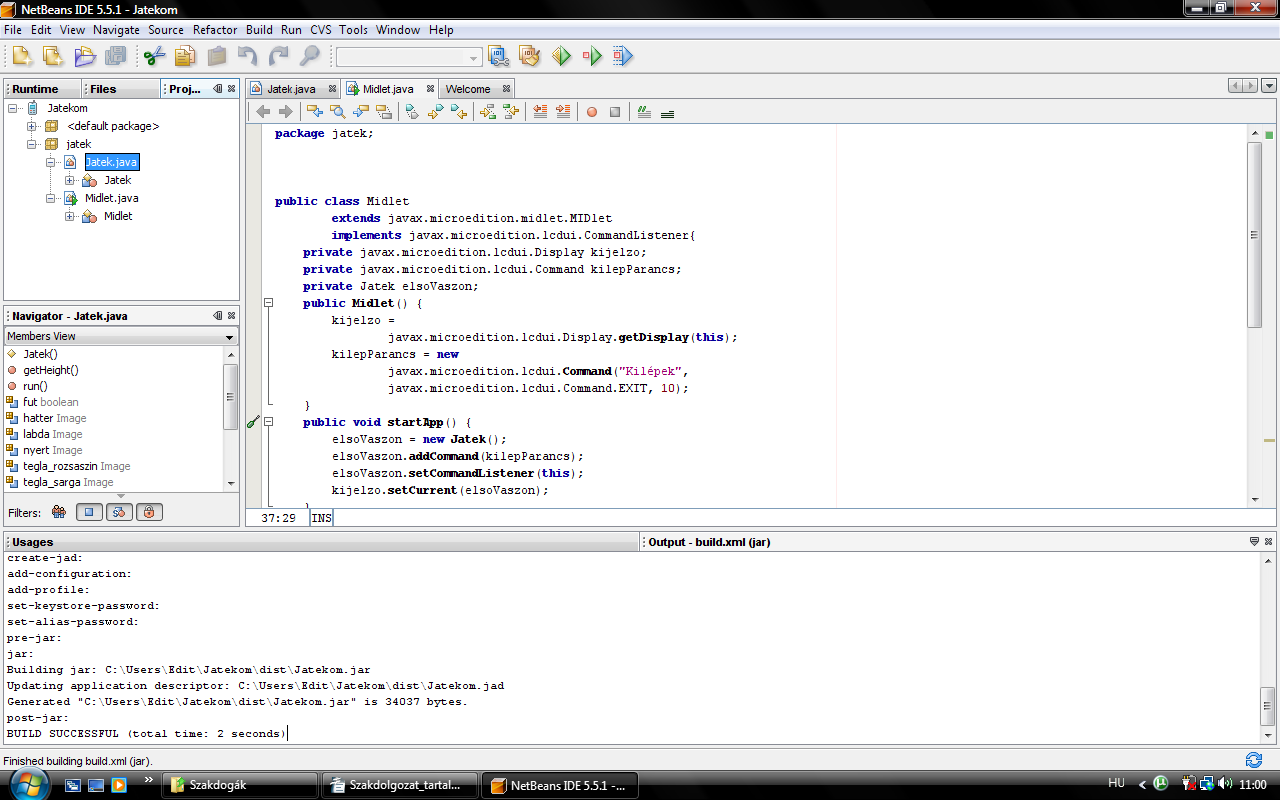
Task: Expand the default package node
Action: [32, 126]
